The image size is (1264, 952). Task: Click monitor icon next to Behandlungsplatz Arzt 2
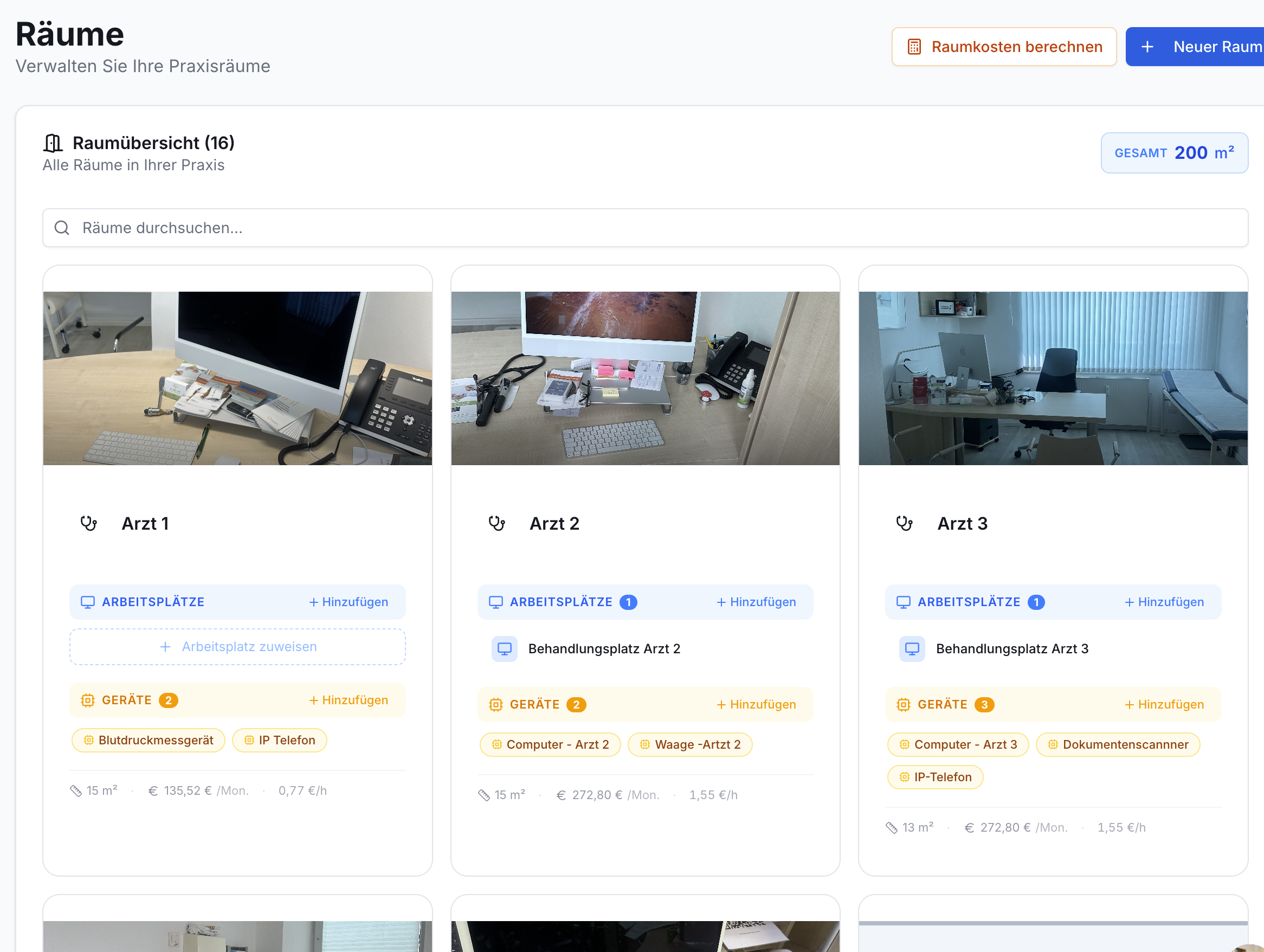click(x=505, y=649)
